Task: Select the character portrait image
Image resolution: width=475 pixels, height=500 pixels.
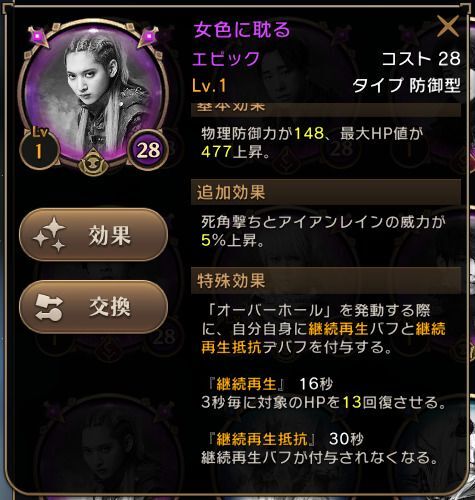Action: pyautogui.click(x=93, y=97)
